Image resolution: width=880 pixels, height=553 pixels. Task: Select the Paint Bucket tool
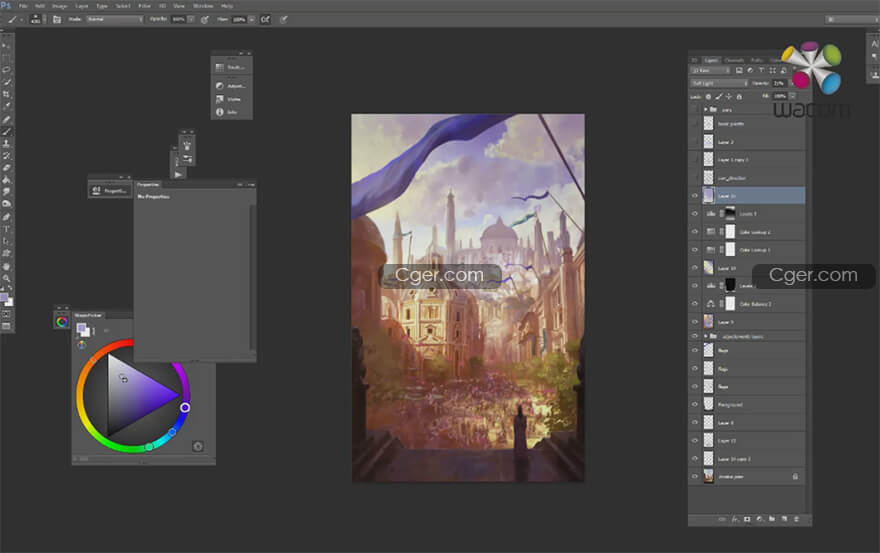pos(6,180)
